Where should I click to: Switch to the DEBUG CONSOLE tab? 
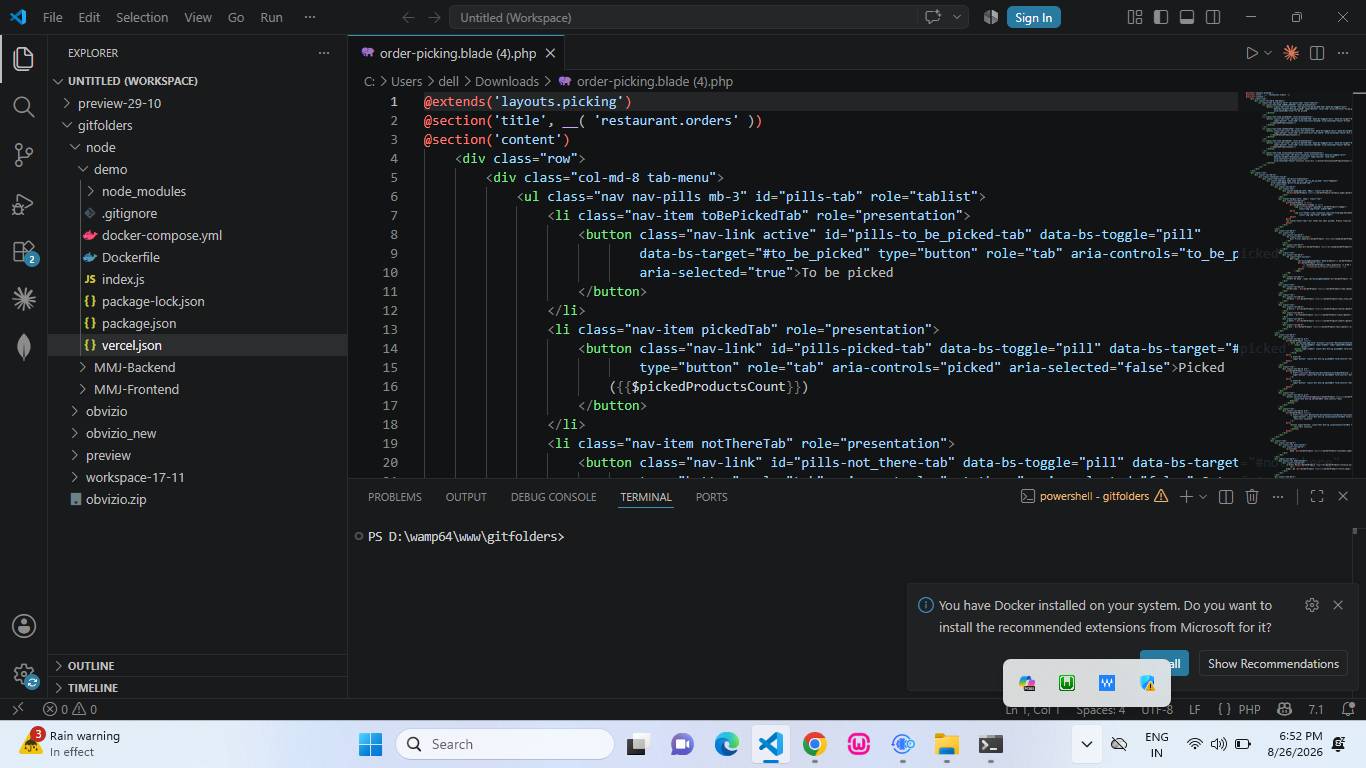(553, 497)
